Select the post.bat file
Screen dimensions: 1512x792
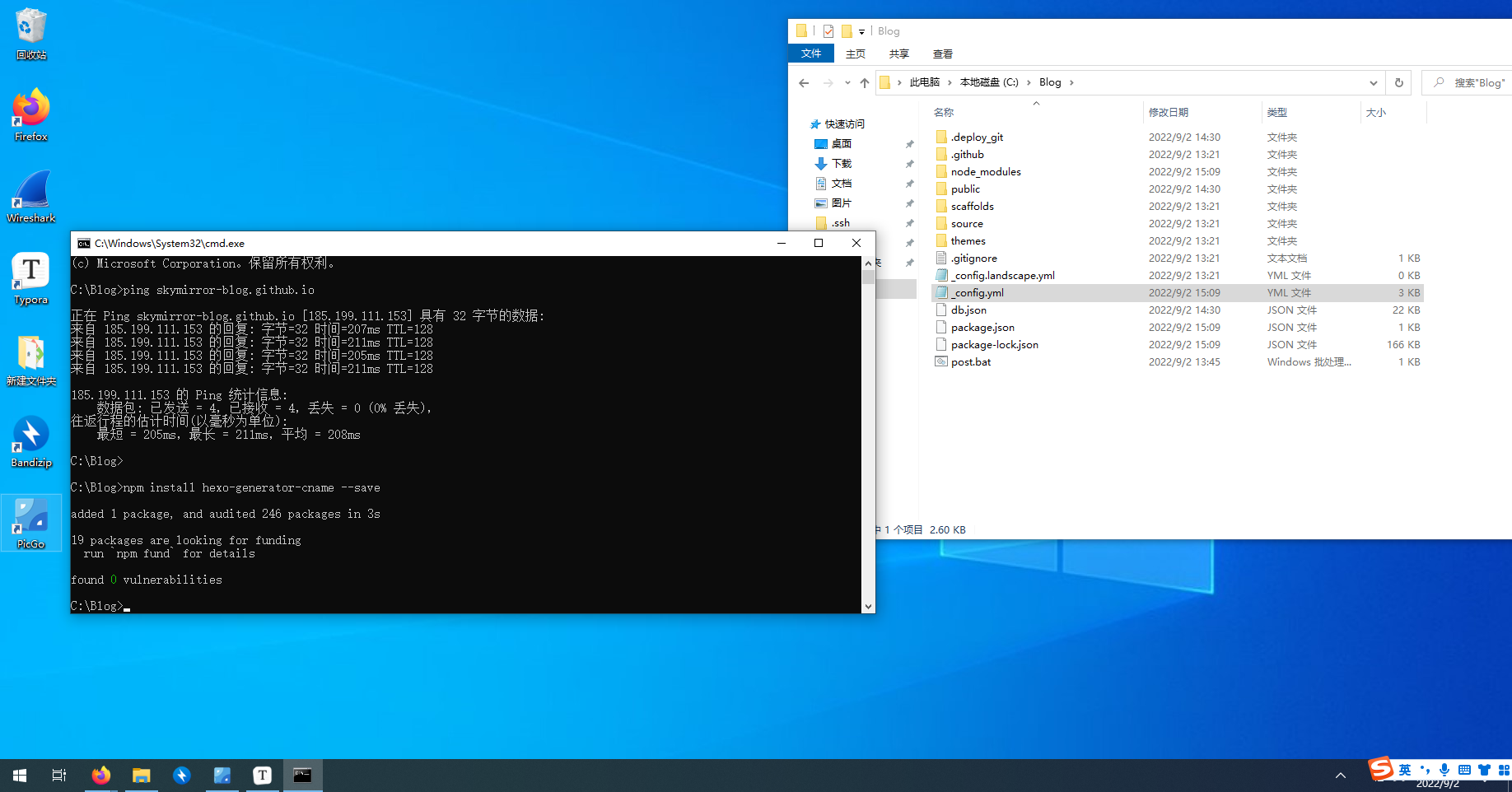tap(971, 362)
